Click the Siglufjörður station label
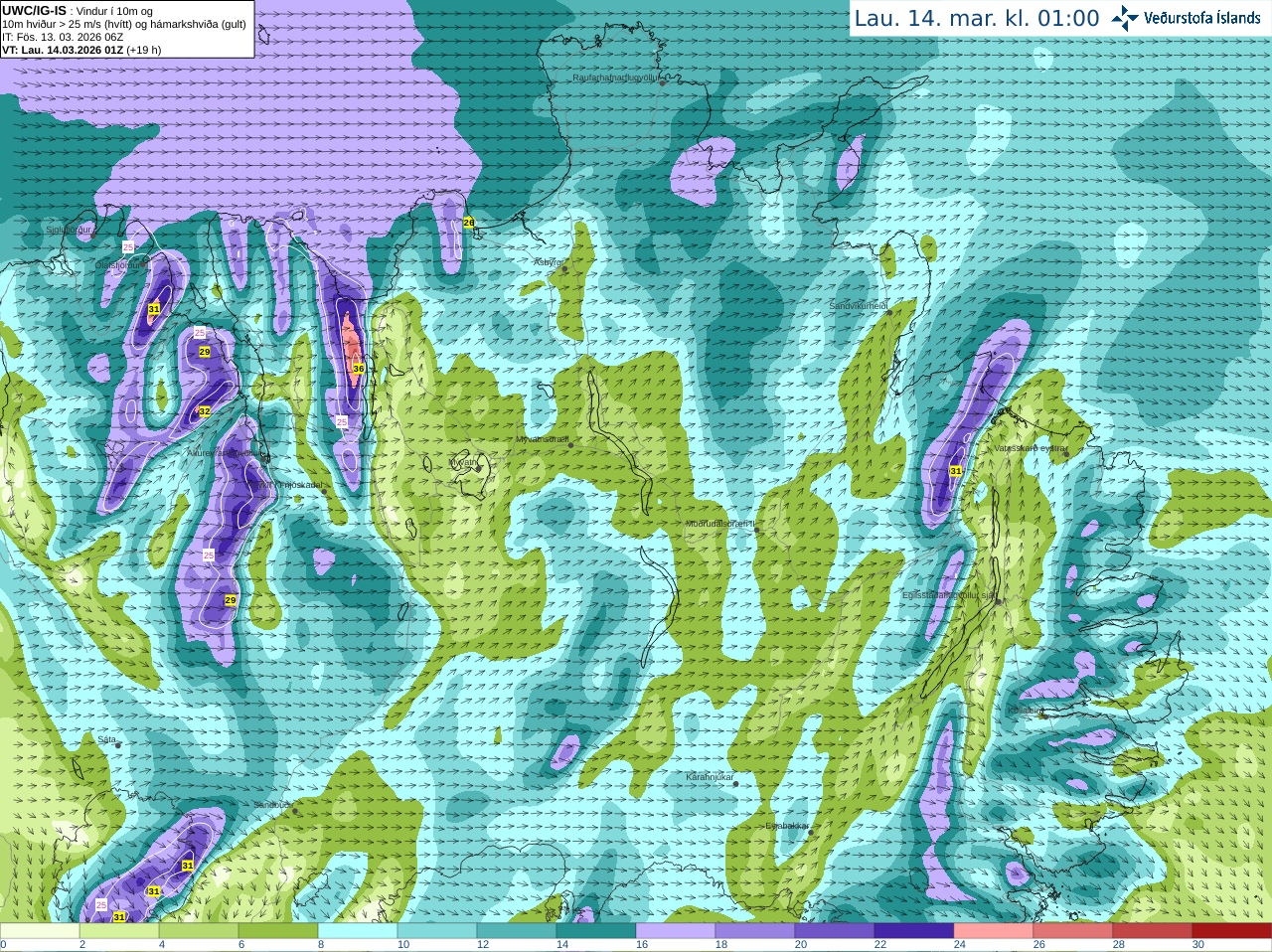Screen dimensions: 1272x952 [x=70, y=230]
